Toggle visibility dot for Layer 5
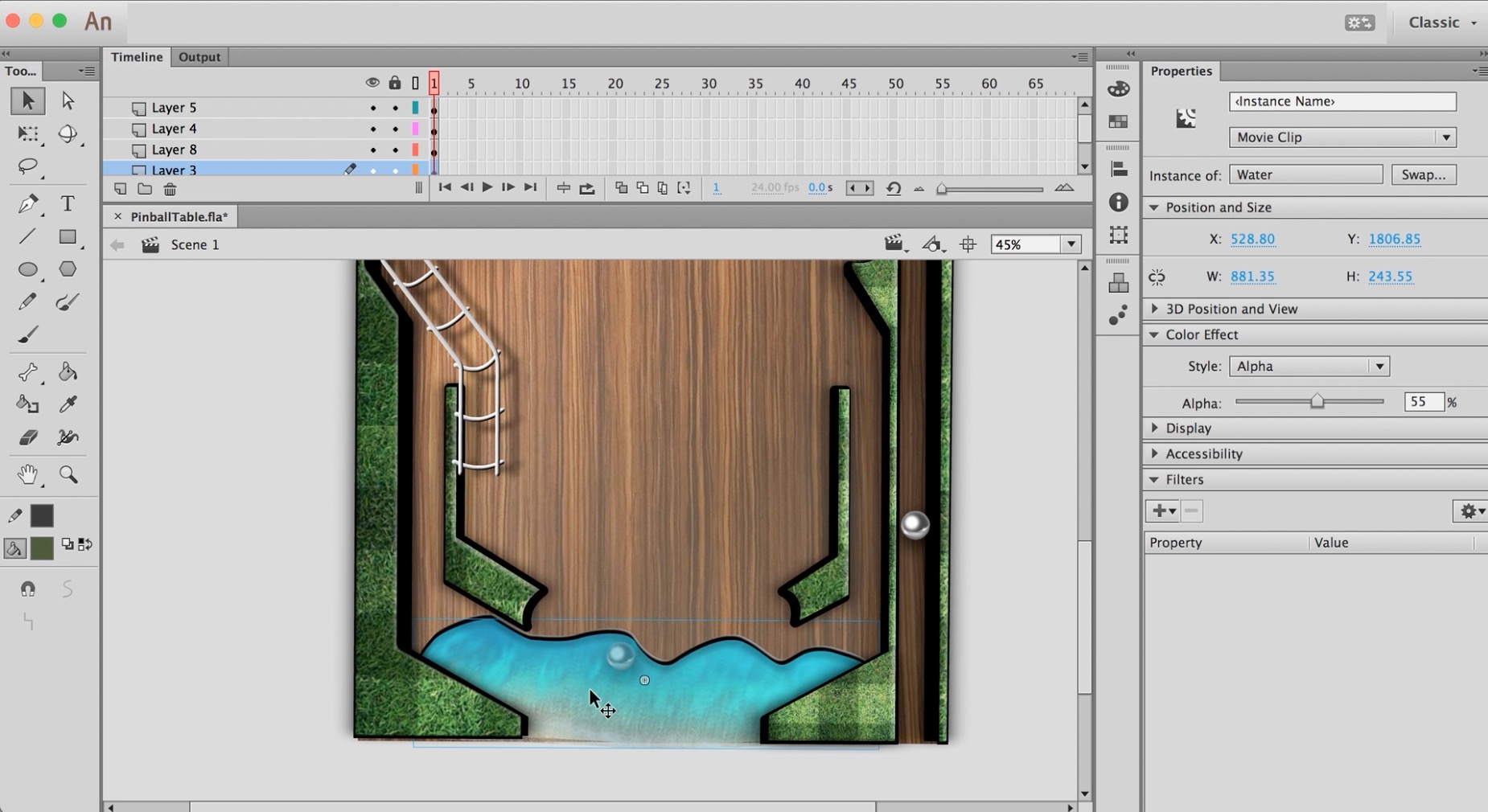 coord(372,108)
